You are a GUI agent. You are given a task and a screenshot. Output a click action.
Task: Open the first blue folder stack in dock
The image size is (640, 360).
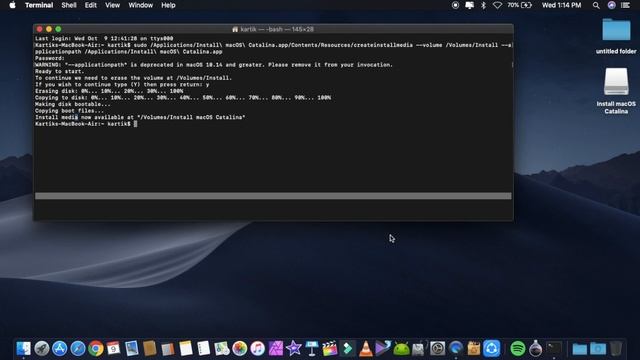click(x=579, y=349)
